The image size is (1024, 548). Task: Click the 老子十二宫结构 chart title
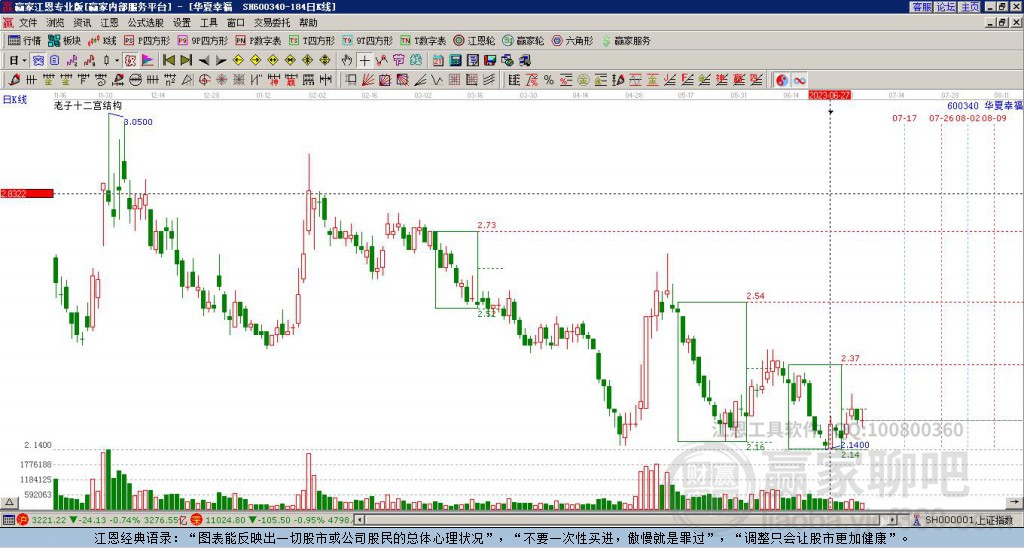[x=88, y=105]
